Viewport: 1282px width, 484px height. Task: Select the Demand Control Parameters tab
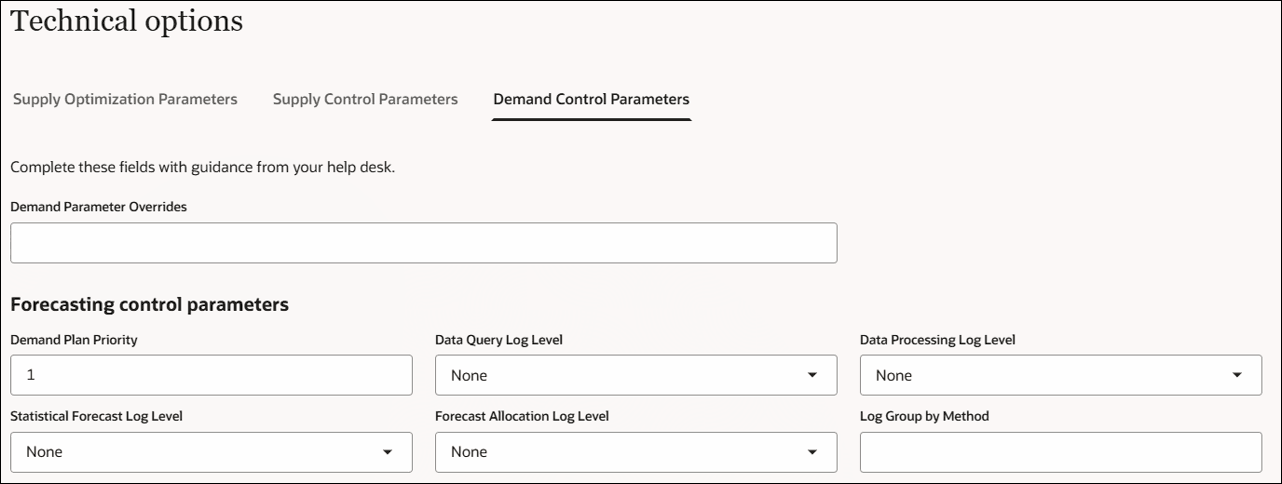591,99
